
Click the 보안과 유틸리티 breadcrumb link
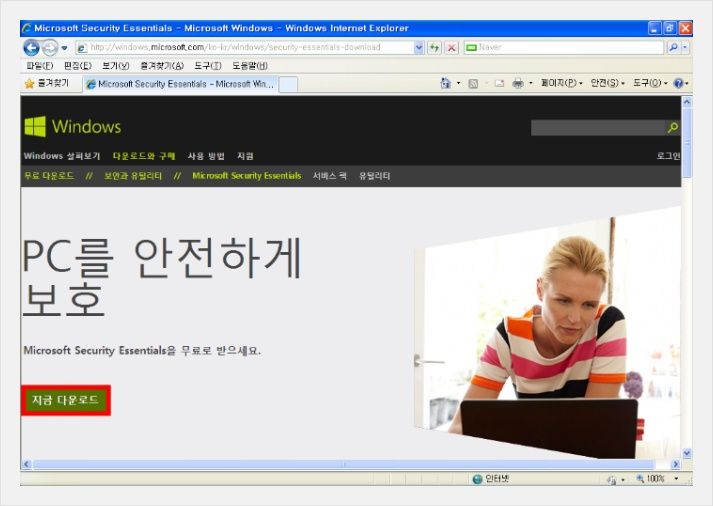coord(133,176)
